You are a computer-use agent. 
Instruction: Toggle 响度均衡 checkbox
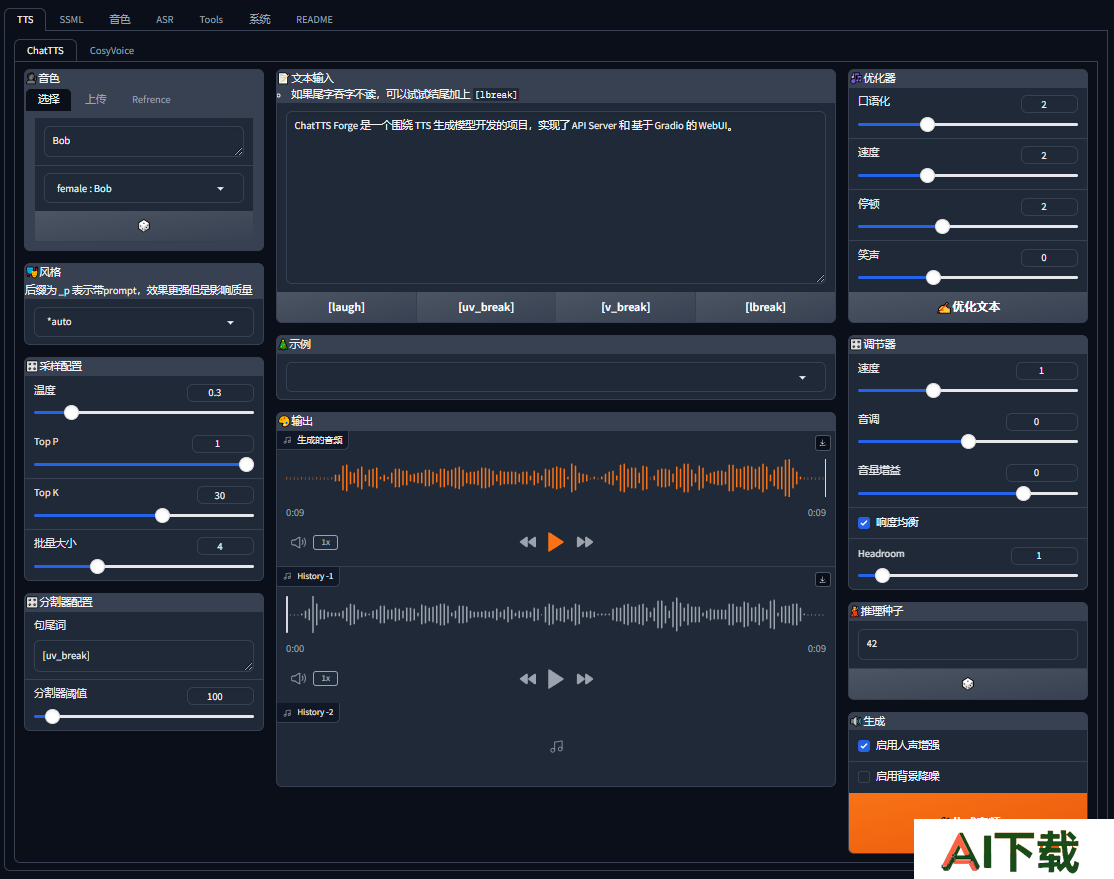pos(864,522)
